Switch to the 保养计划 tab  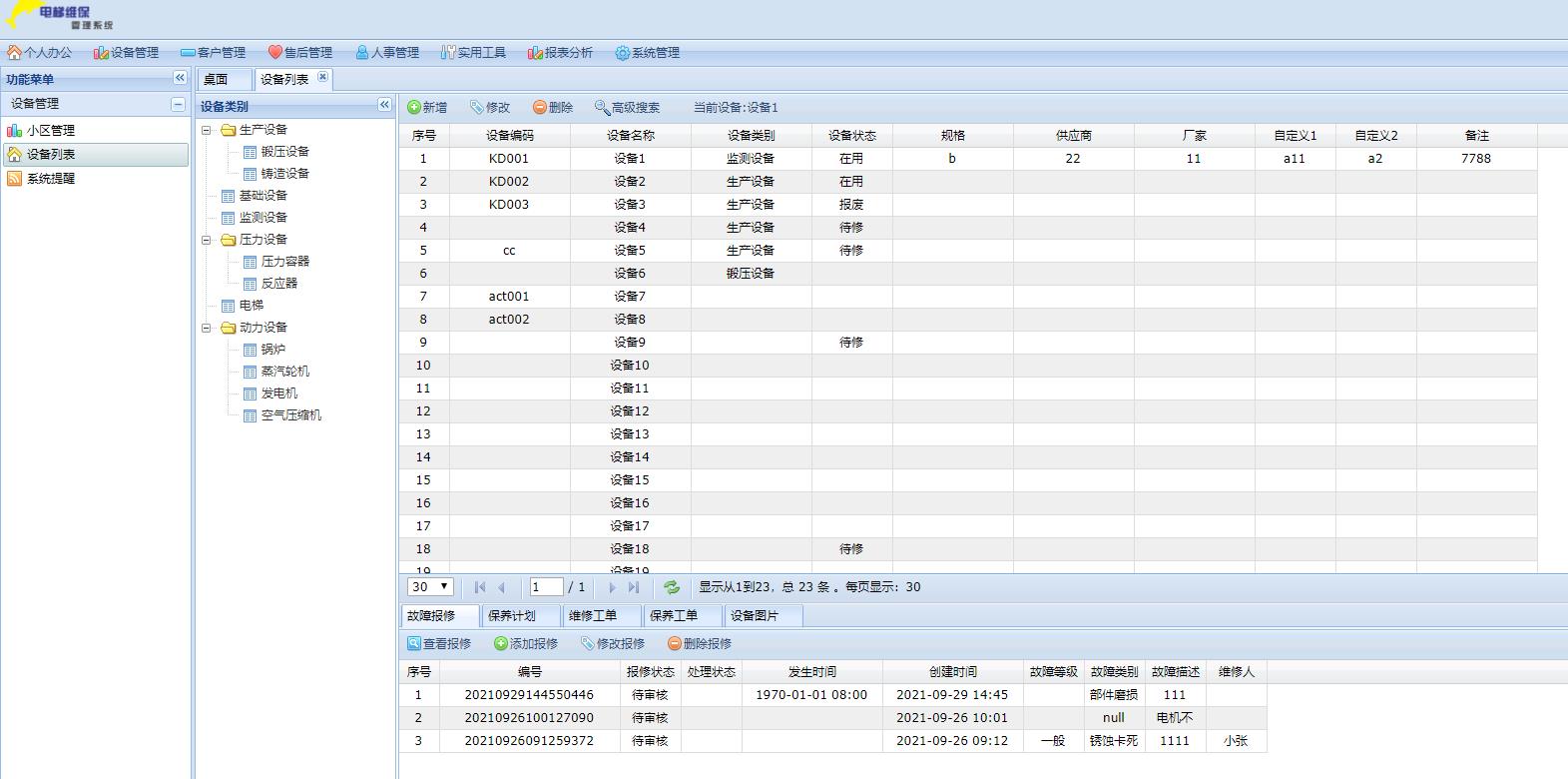512,616
